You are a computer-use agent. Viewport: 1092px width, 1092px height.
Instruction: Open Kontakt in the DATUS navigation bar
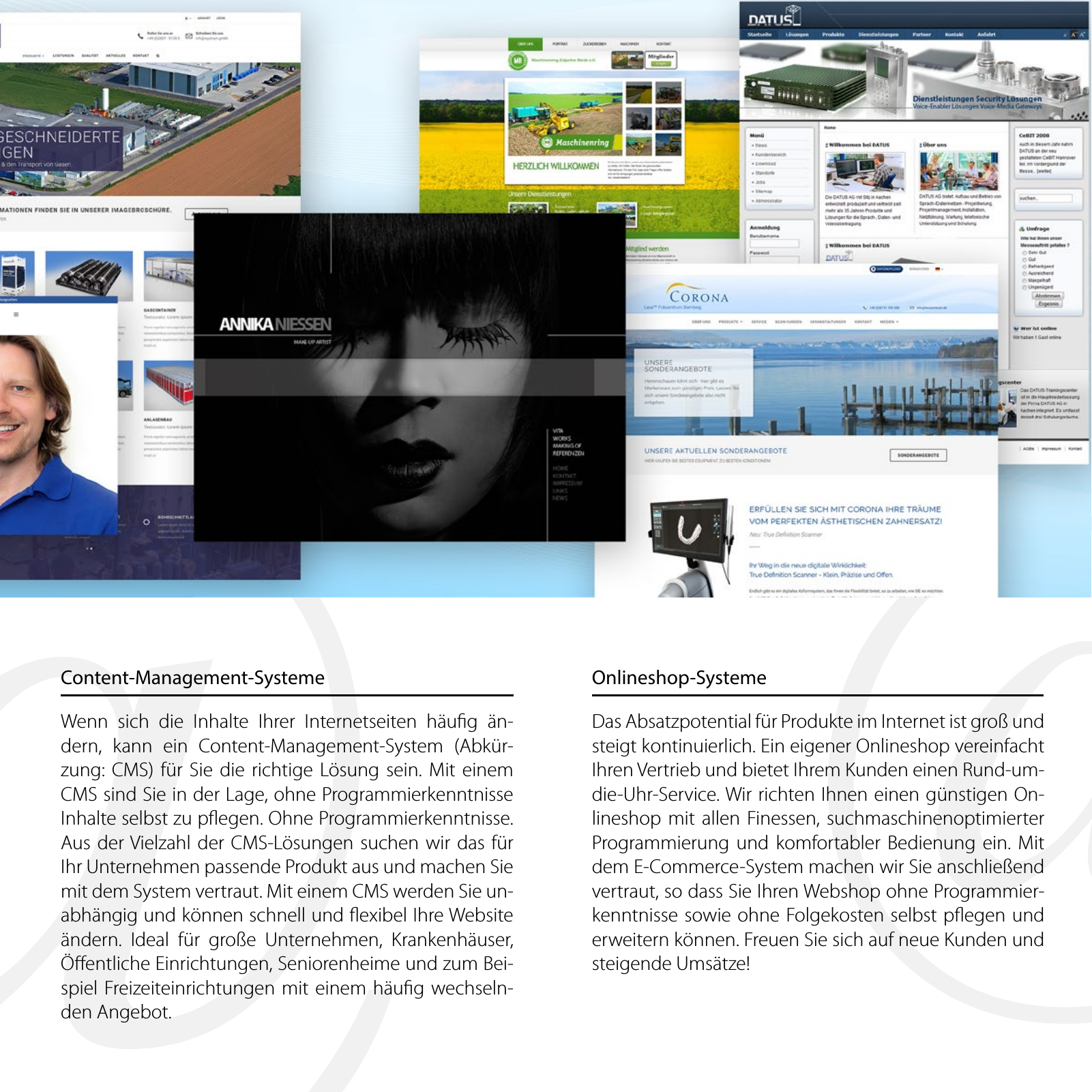pyautogui.click(x=954, y=35)
